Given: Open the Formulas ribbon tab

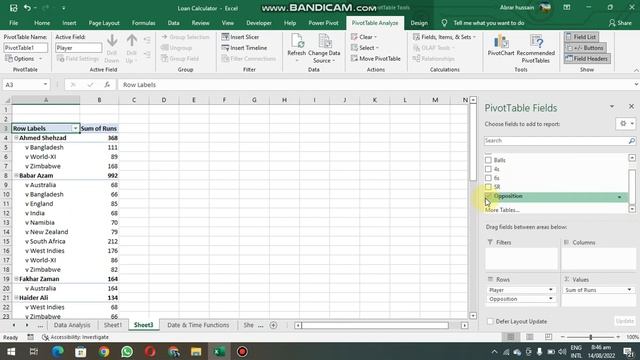Looking at the screenshot, I should click(x=143, y=23).
